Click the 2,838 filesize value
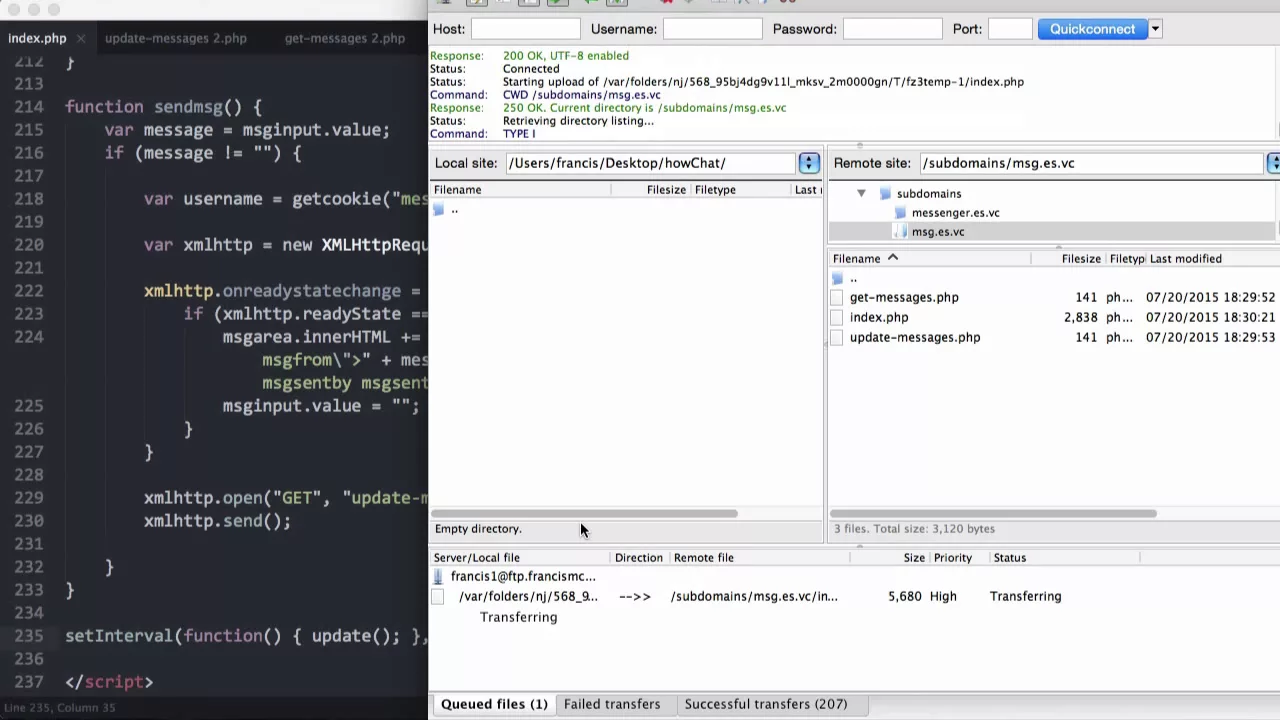 tap(1081, 317)
